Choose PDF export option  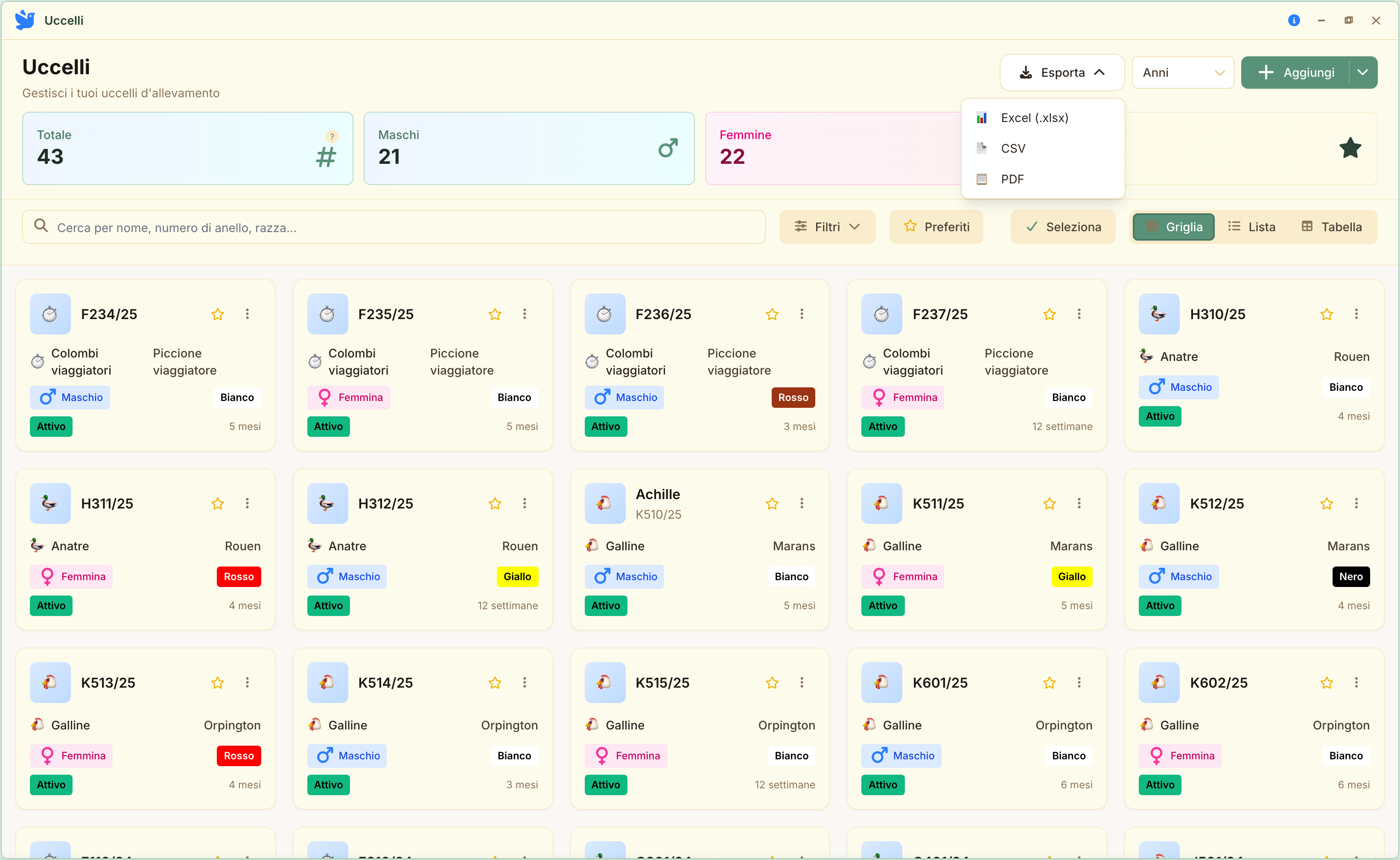pyautogui.click(x=1043, y=179)
